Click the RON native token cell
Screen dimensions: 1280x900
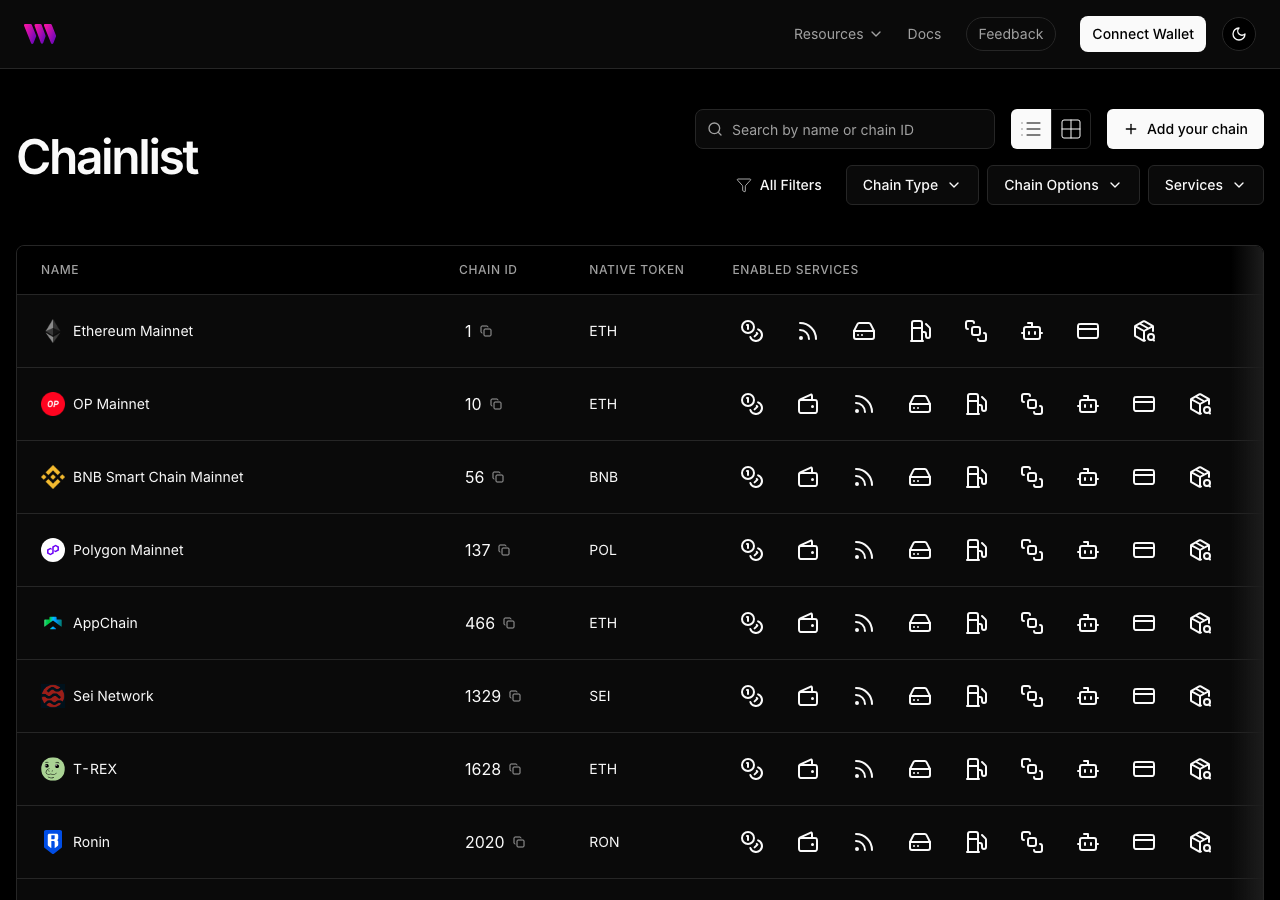[604, 842]
